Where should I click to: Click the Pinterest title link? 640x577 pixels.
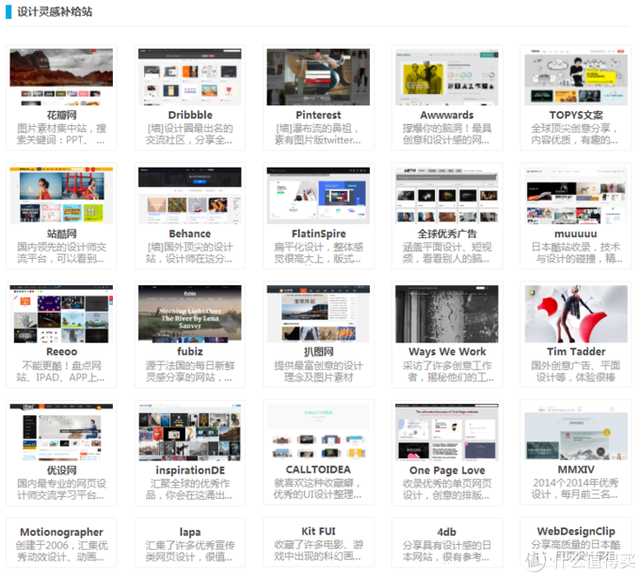[318, 115]
